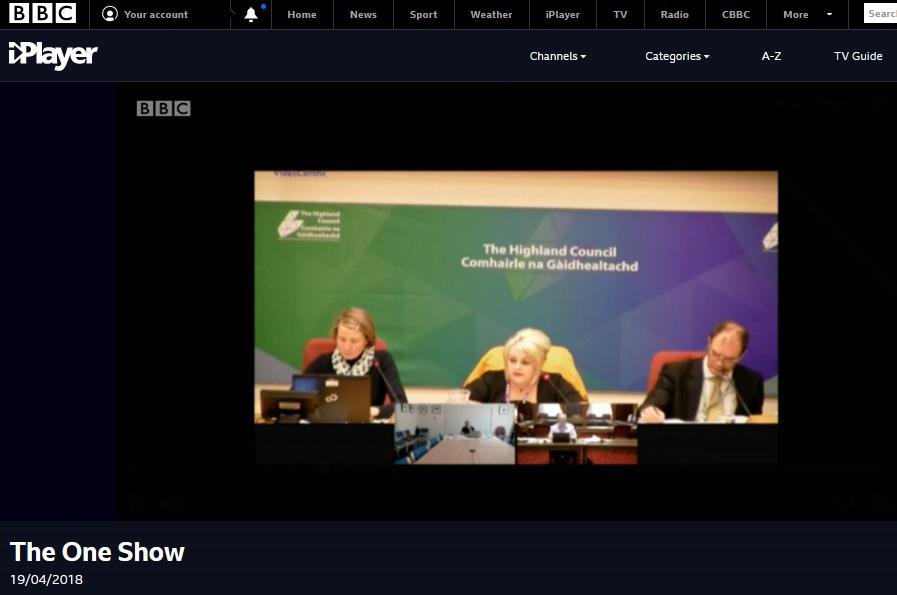The width and height of the screenshot is (897, 595).
Task: Open the TV Guide
Action: point(858,56)
